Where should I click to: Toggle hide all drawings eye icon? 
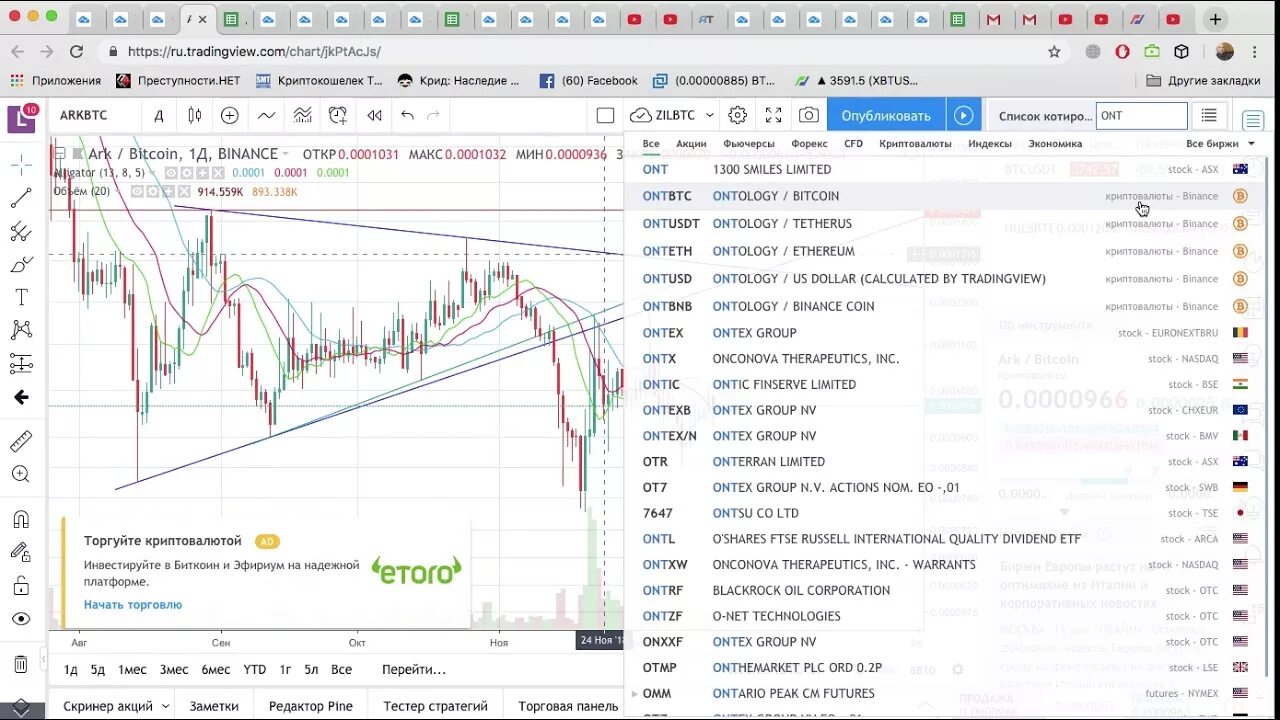21,618
